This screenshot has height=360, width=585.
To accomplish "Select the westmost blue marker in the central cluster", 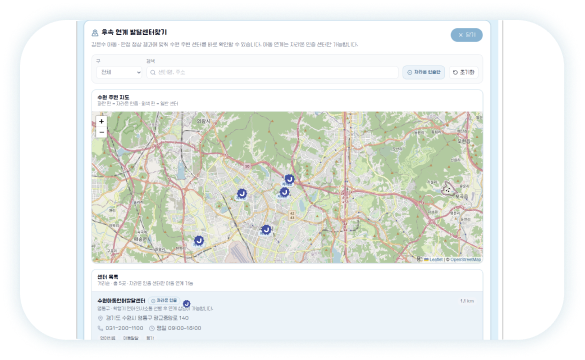I will coord(242,194).
